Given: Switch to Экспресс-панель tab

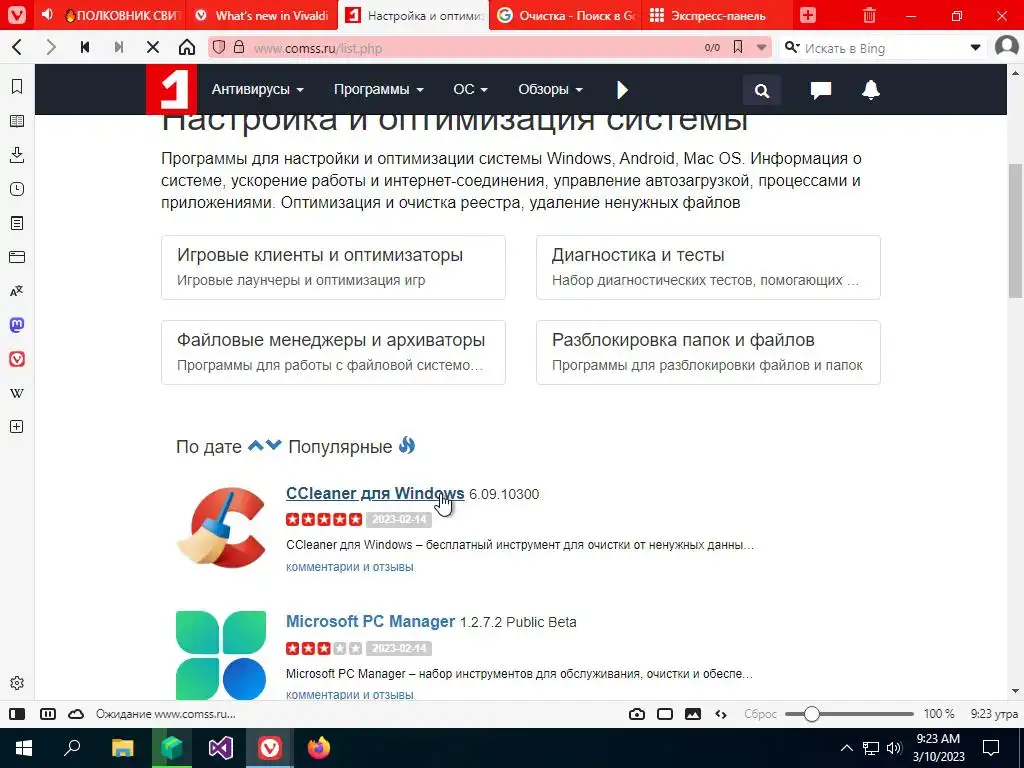Looking at the screenshot, I should click(718, 15).
